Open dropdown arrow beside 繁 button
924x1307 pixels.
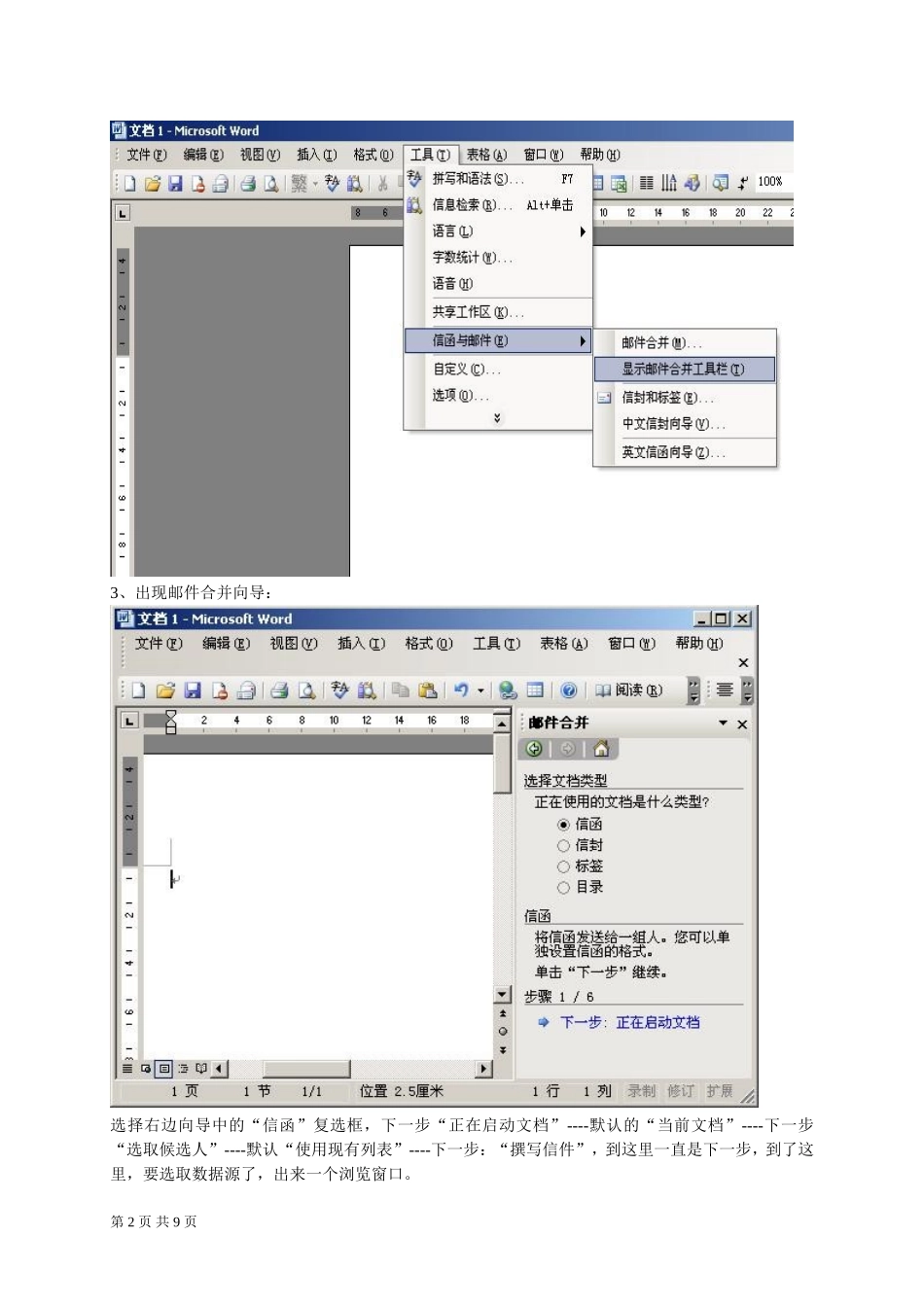point(315,183)
